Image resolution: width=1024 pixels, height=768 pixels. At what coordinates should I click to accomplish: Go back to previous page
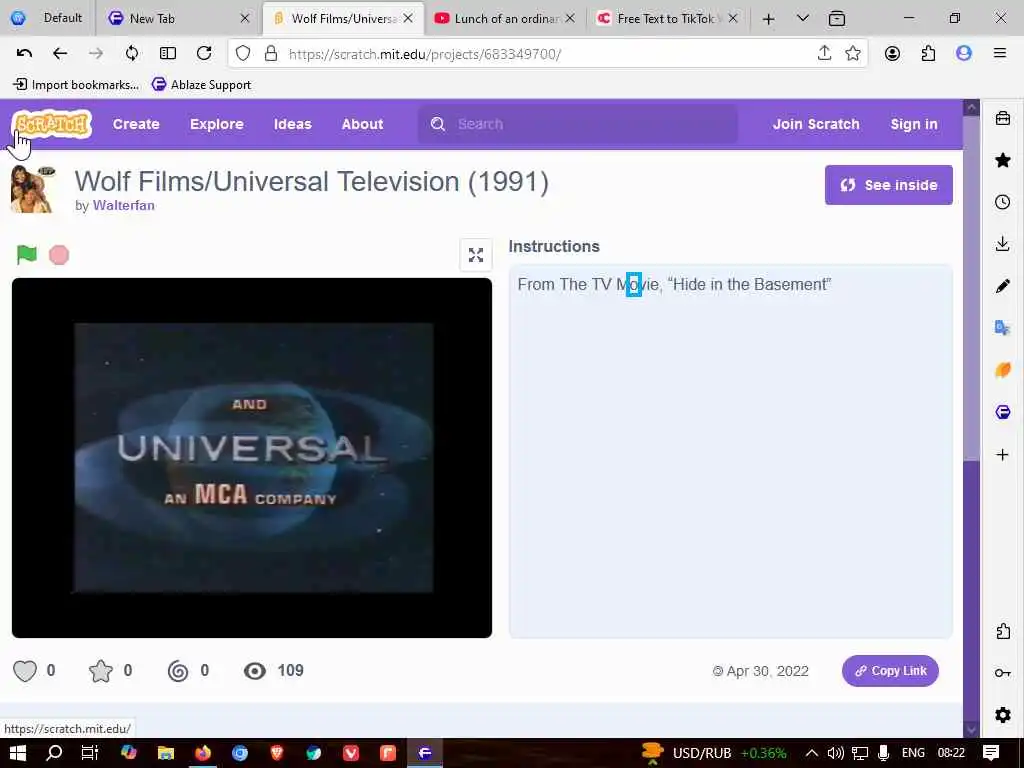tap(60, 54)
